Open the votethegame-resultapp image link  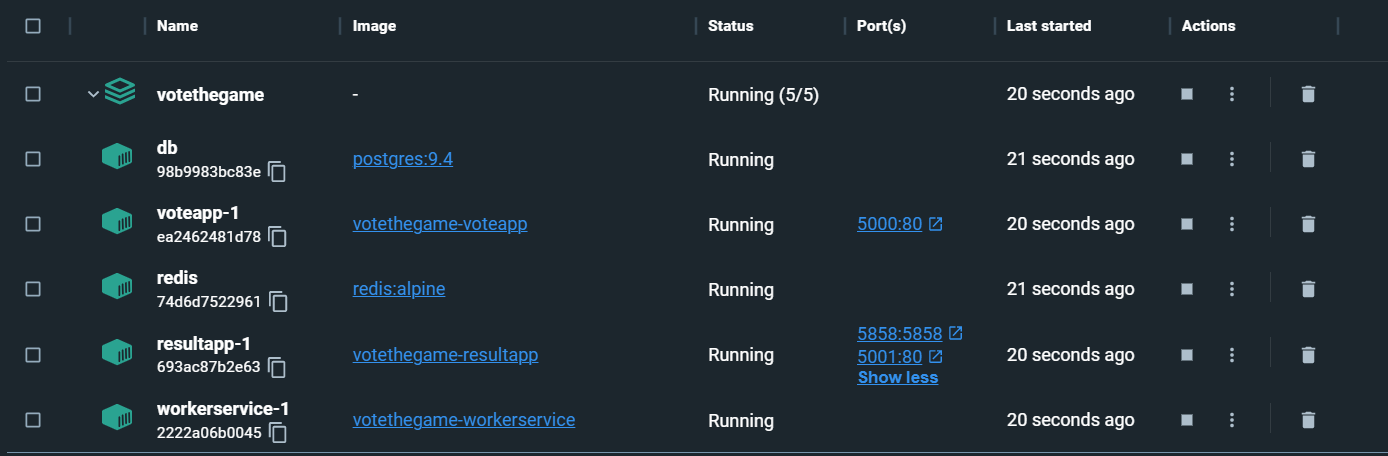coord(446,354)
